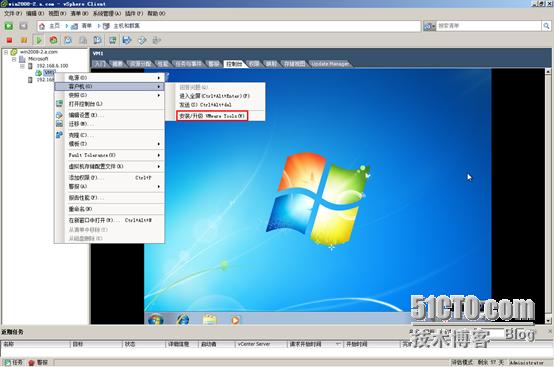The width and height of the screenshot is (554, 367).
Task: Expand the Fault Tolerance submenu
Action: coord(110,155)
